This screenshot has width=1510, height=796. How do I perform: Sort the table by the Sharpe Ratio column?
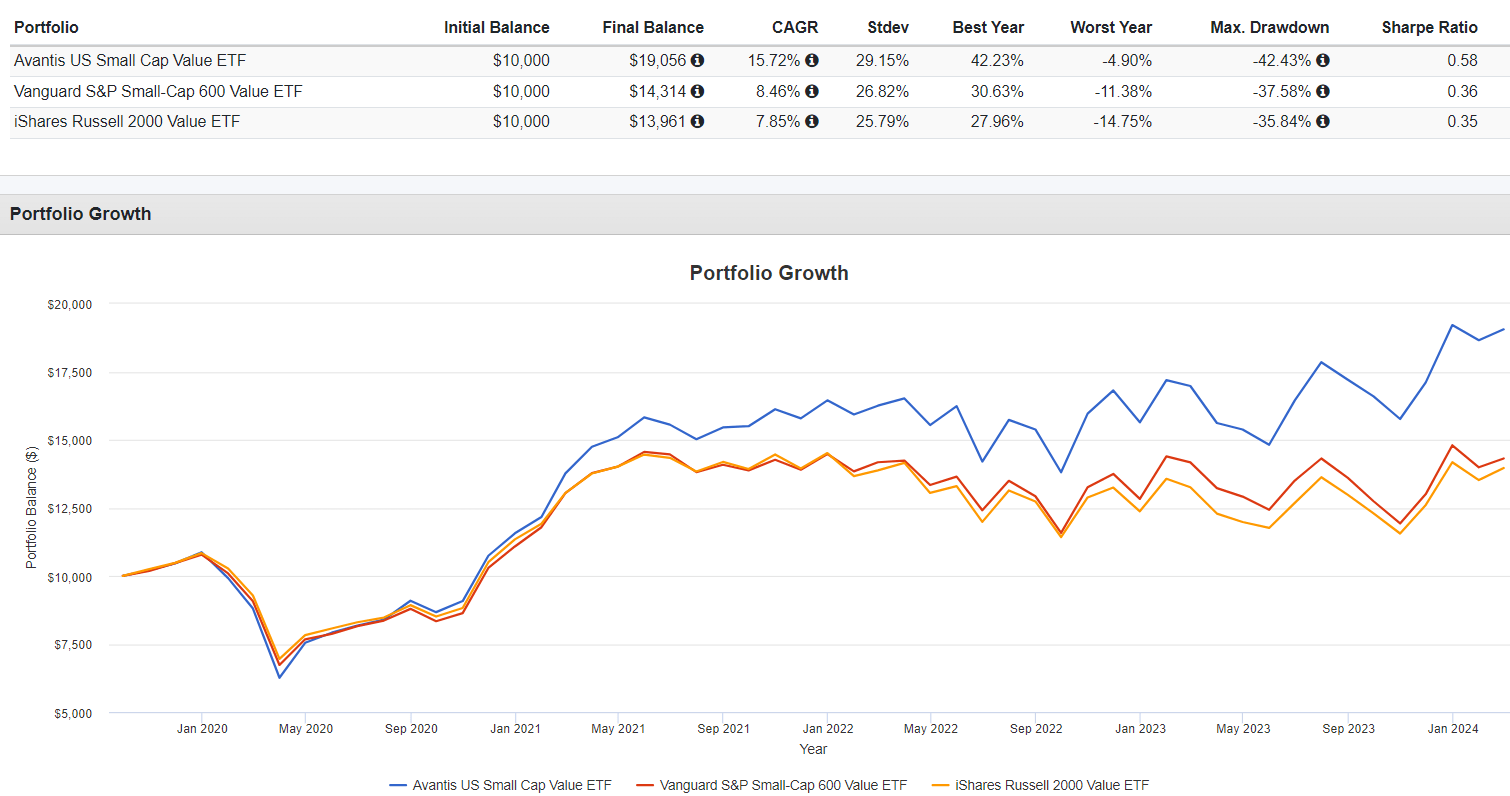(x=1430, y=27)
